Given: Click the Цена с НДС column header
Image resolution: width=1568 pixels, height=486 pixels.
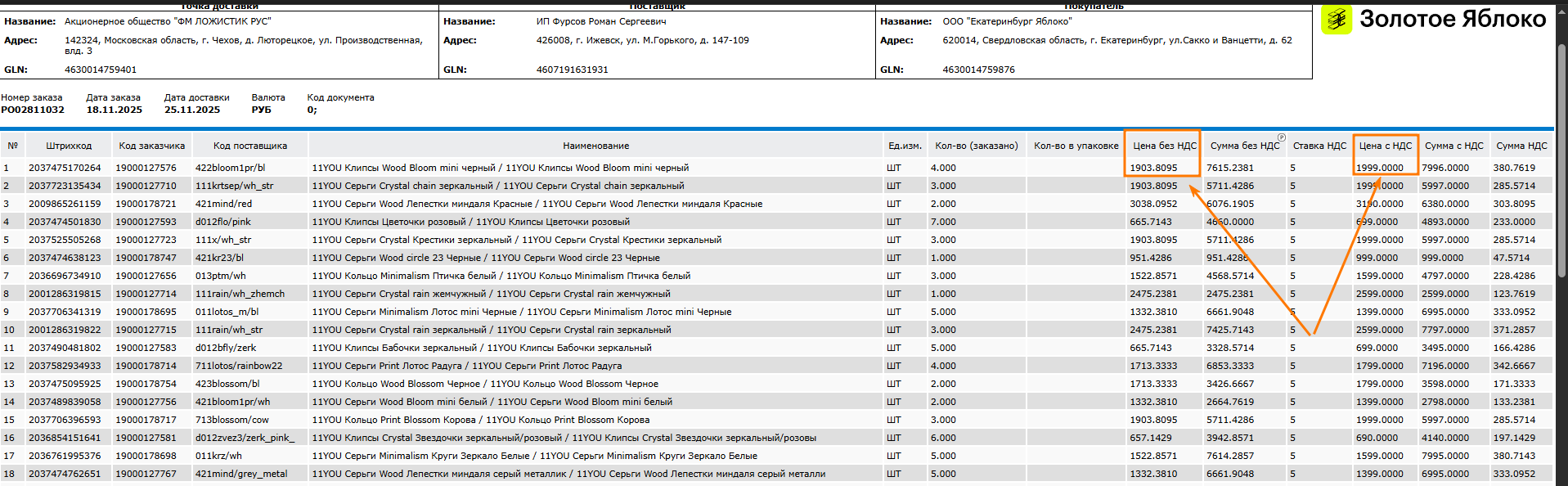Looking at the screenshot, I should point(1386,146).
